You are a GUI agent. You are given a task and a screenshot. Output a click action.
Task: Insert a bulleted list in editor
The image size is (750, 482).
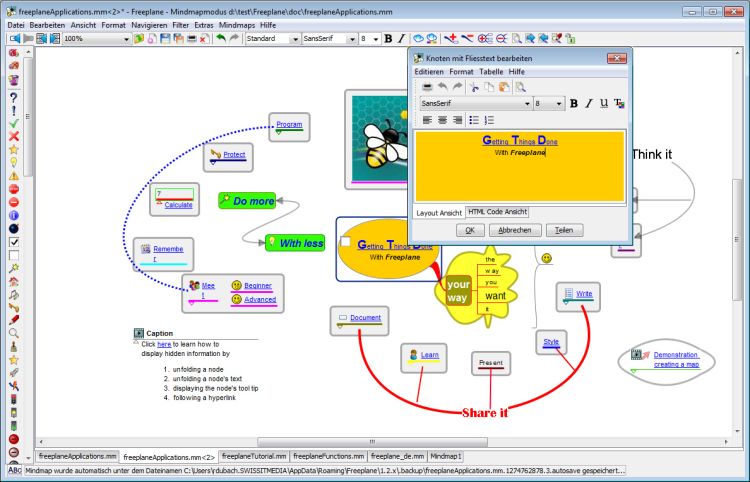(x=474, y=120)
